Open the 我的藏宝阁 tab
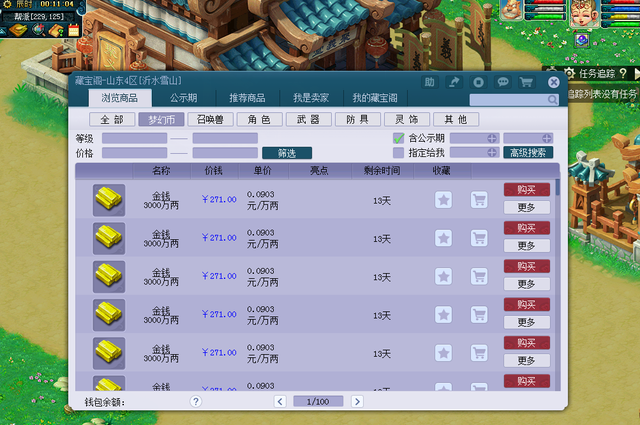Image resolution: width=640 pixels, height=425 pixels. 375,98
